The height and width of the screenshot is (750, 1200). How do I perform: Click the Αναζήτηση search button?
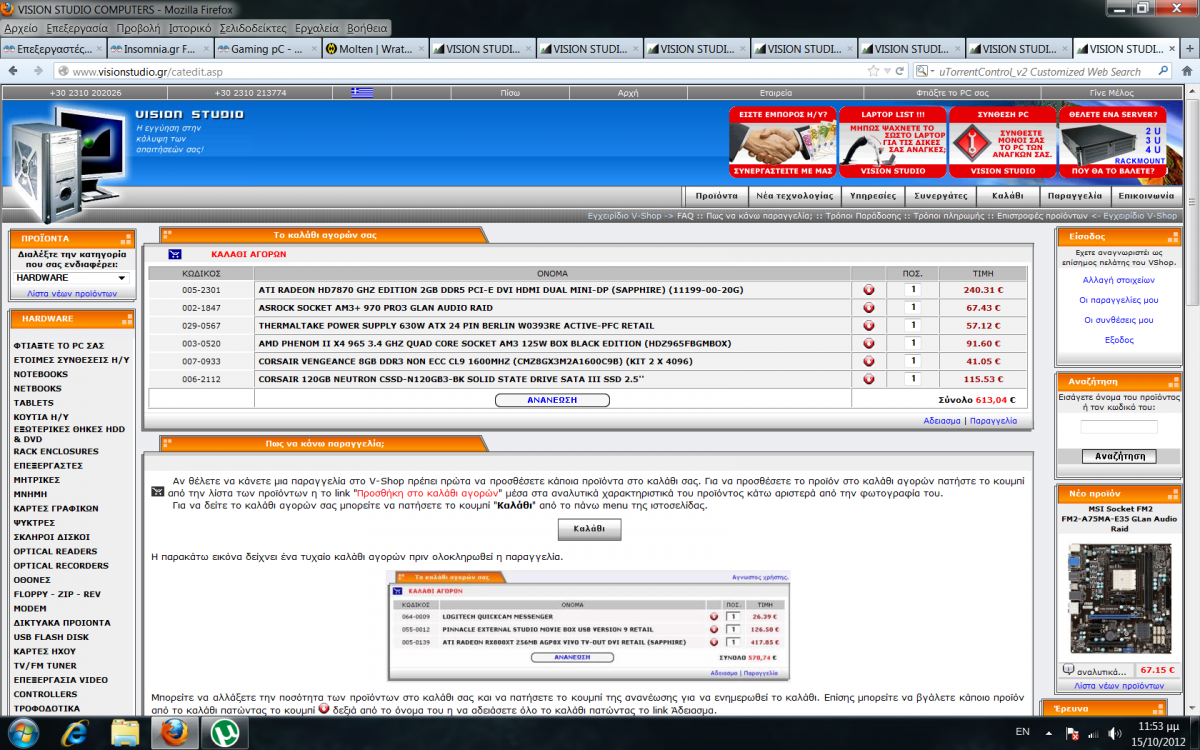[x=1119, y=456]
